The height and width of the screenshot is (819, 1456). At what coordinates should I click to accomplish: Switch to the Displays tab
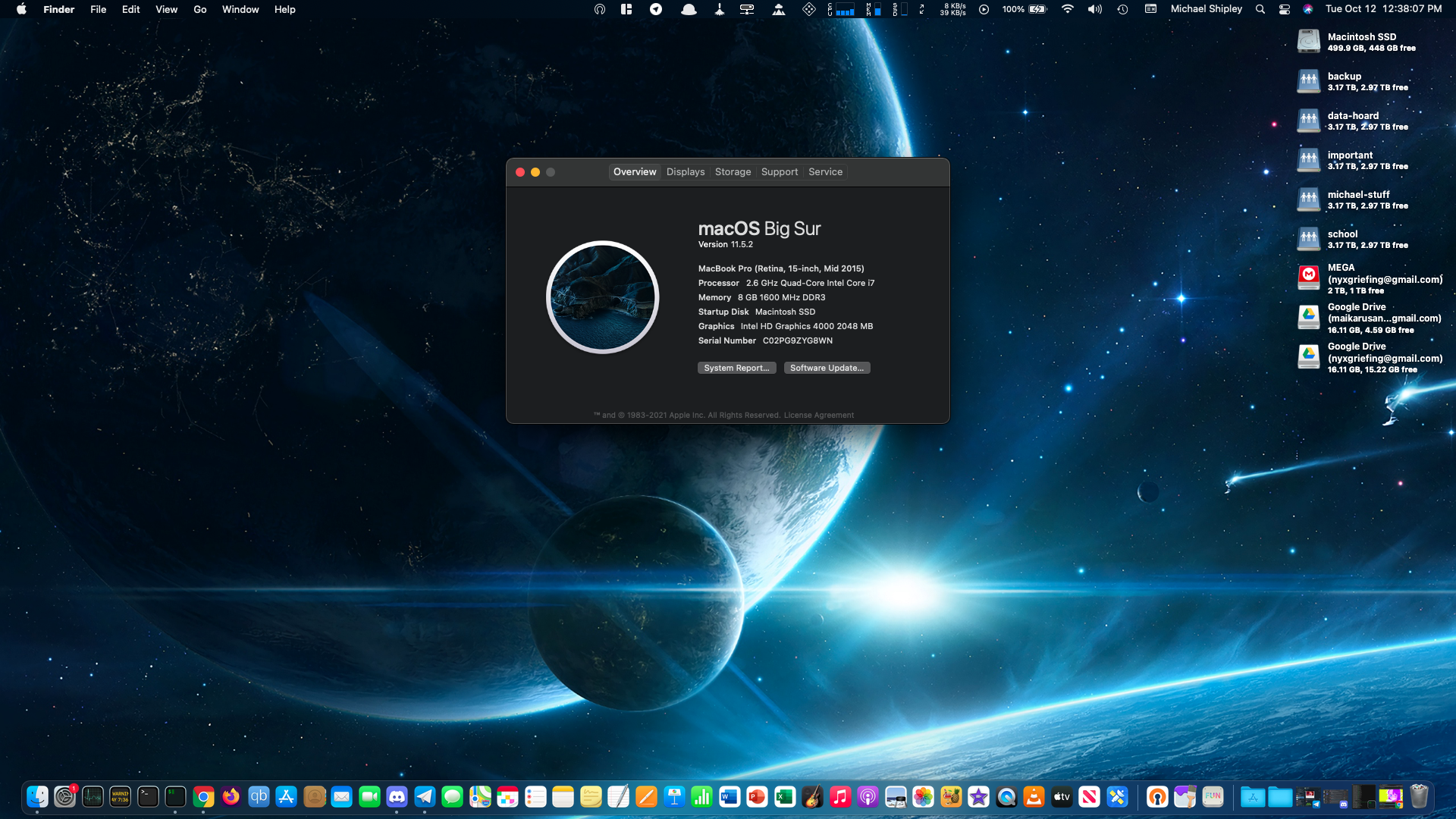[685, 172]
